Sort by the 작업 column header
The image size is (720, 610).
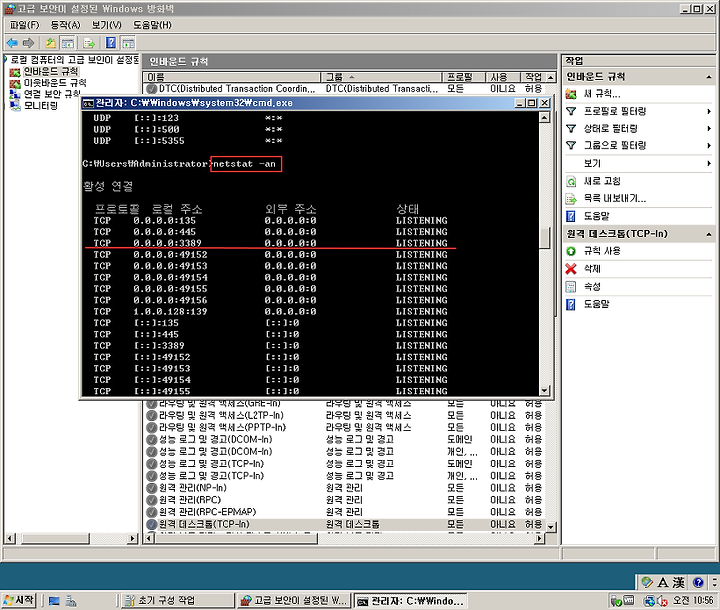click(x=533, y=77)
